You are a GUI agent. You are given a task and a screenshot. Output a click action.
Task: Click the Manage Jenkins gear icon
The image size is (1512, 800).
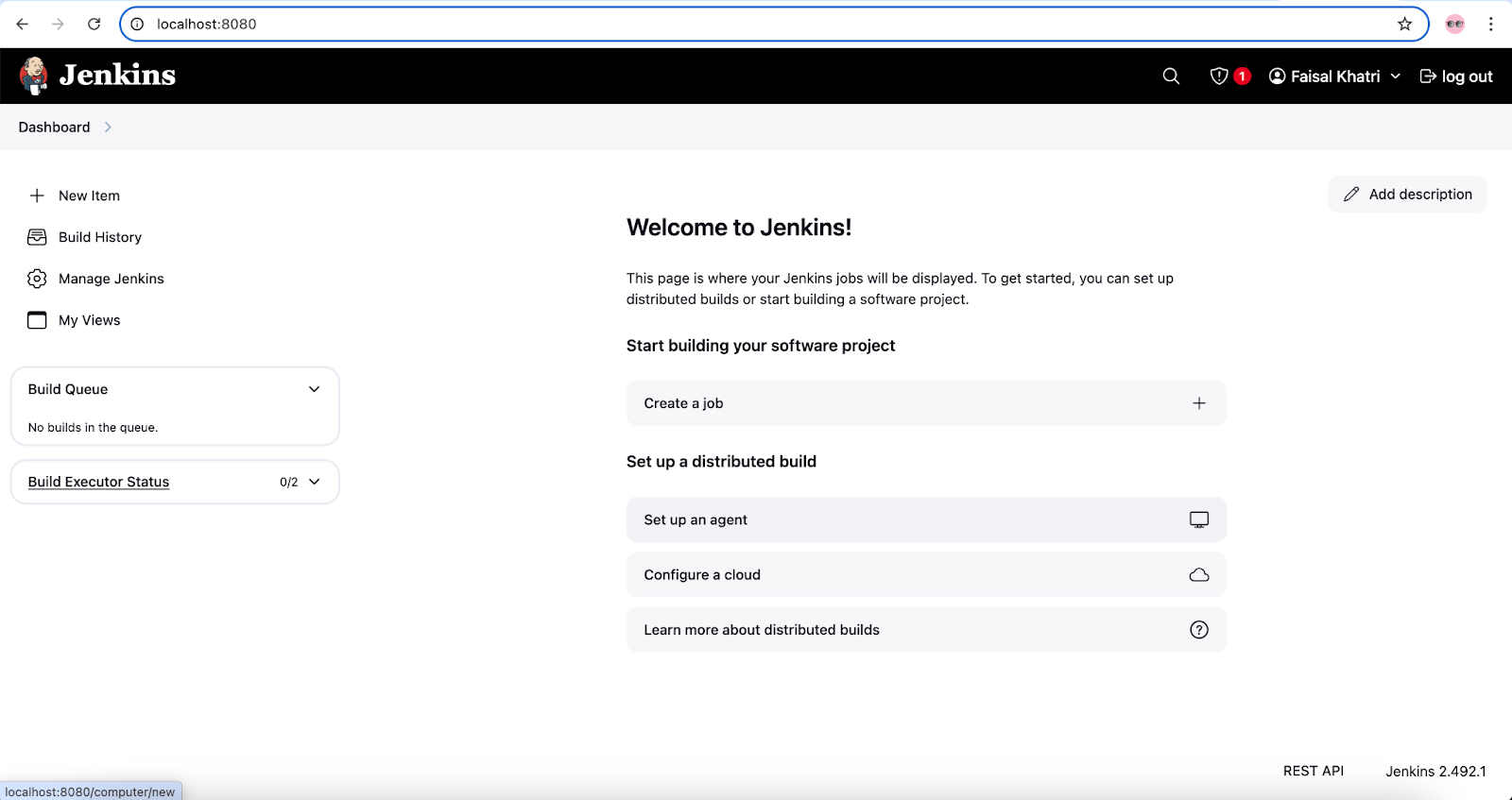(x=37, y=279)
